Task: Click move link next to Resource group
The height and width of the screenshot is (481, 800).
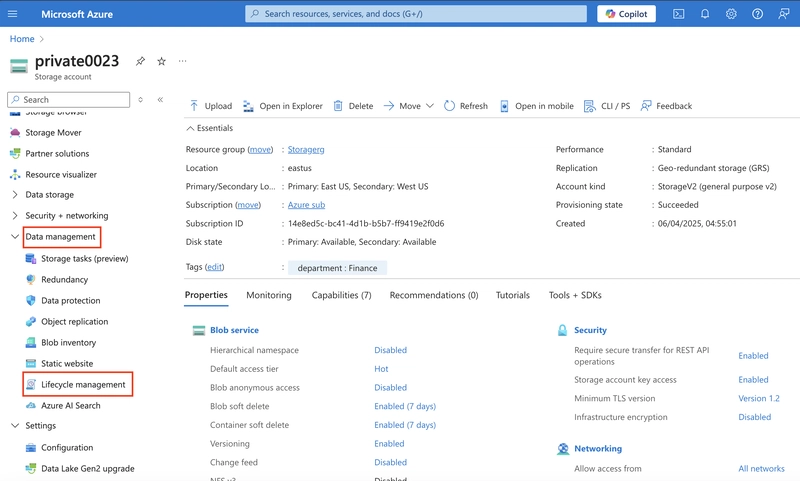Action: 260,149
